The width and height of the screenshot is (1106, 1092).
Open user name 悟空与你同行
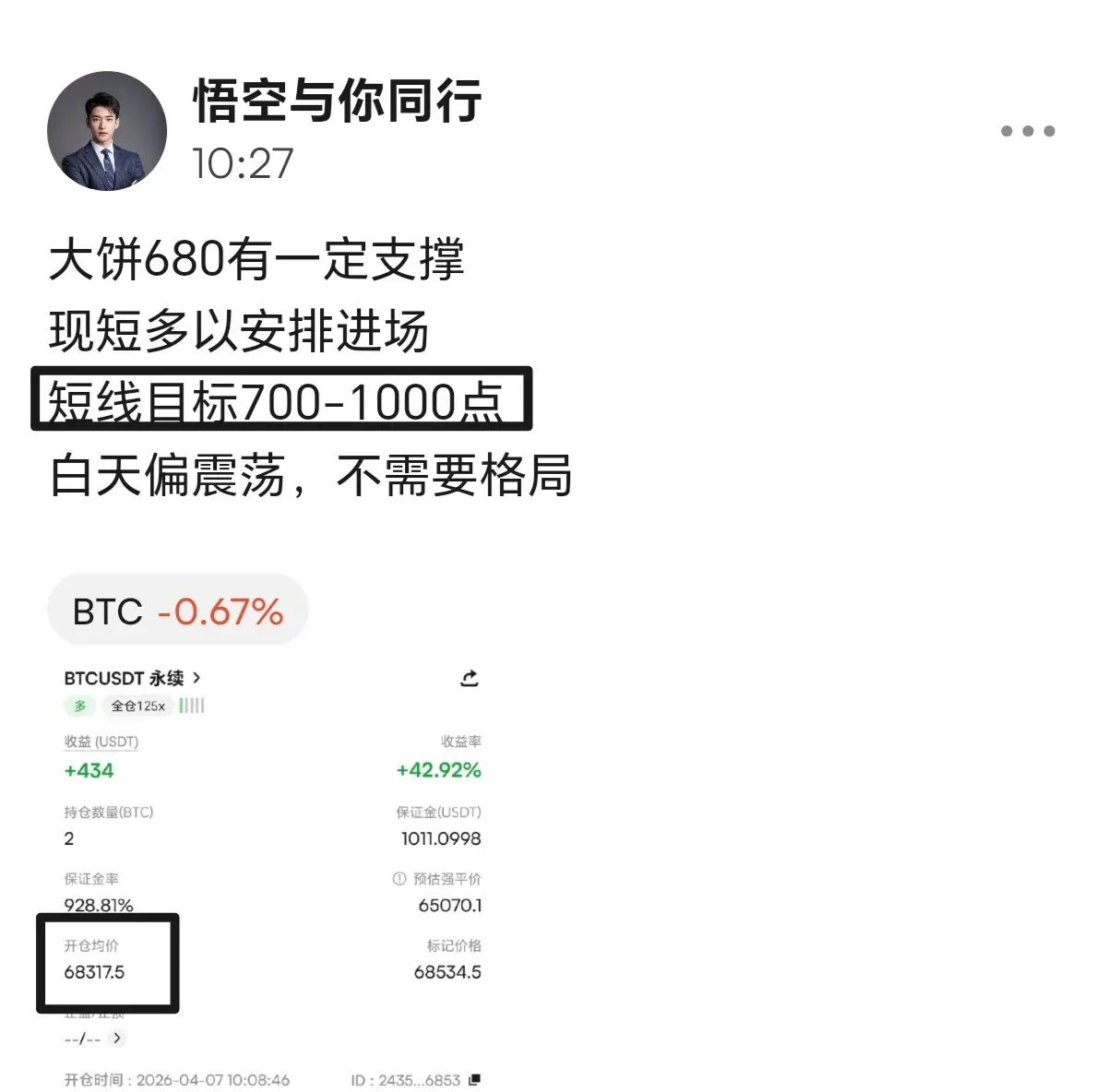pos(338,101)
